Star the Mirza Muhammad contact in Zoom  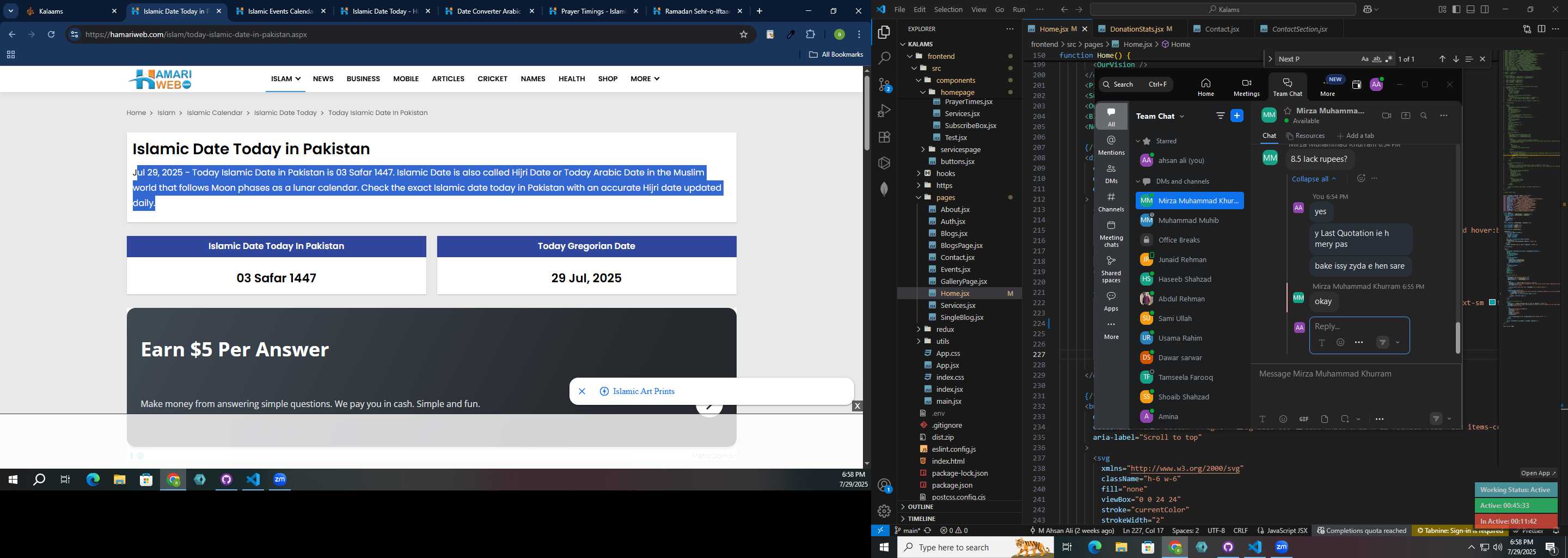point(1288,111)
